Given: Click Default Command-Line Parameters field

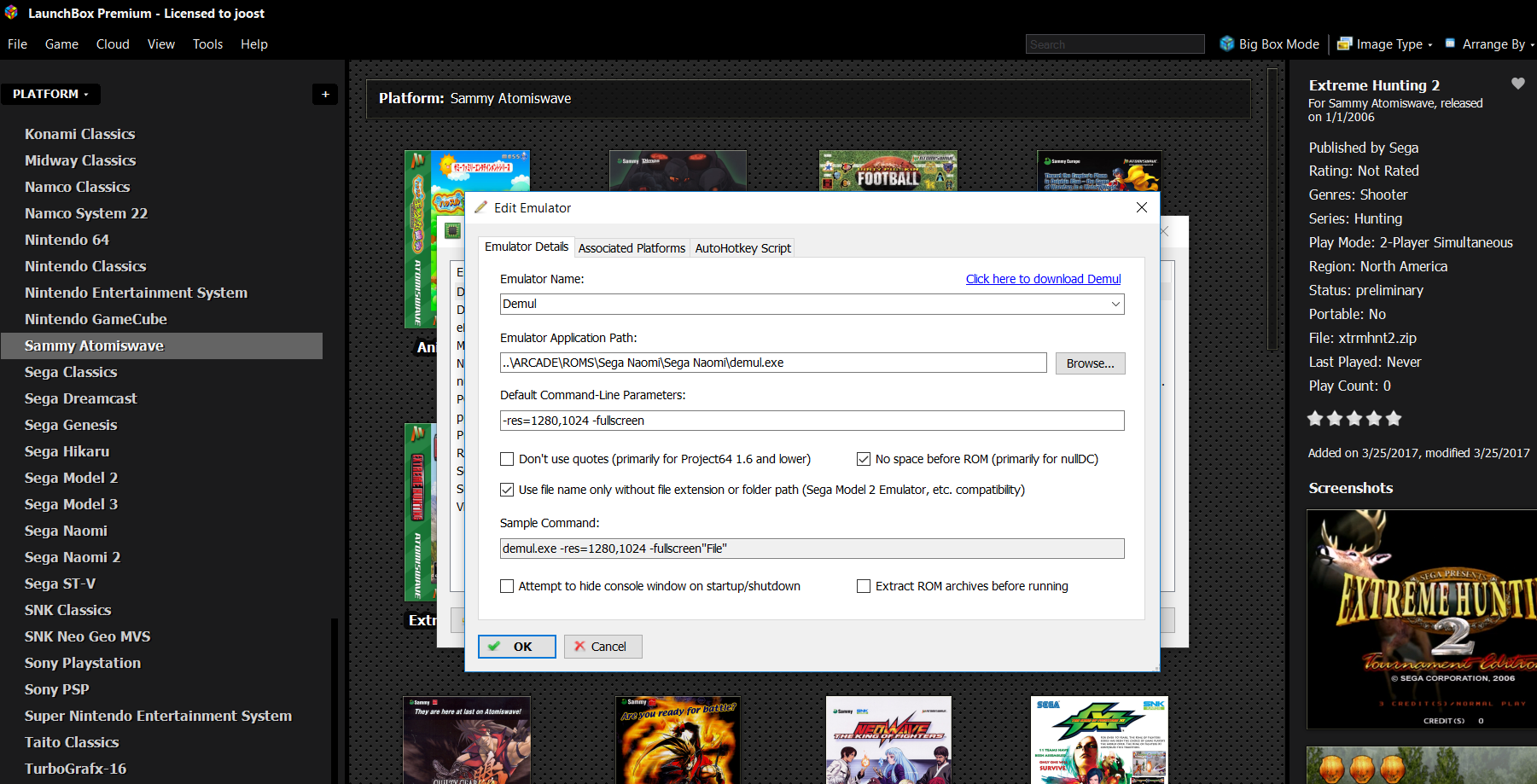Looking at the screenshot, I should 812,421.
